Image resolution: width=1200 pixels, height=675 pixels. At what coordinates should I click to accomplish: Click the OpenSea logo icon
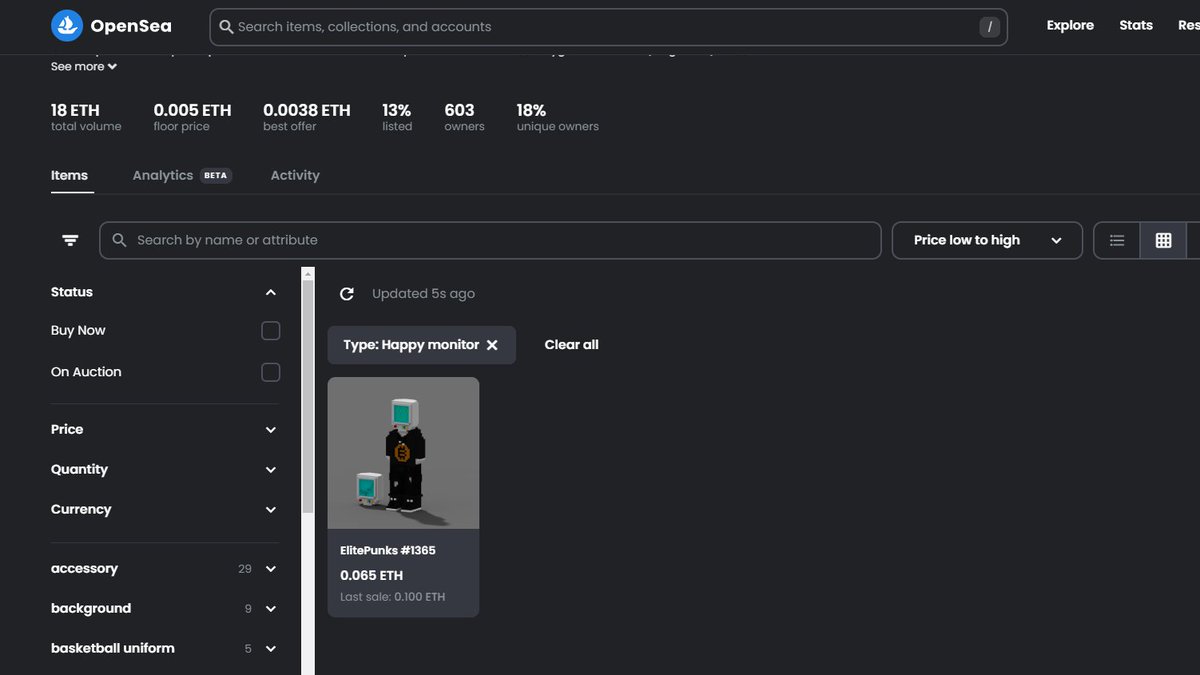pos(67,26)
